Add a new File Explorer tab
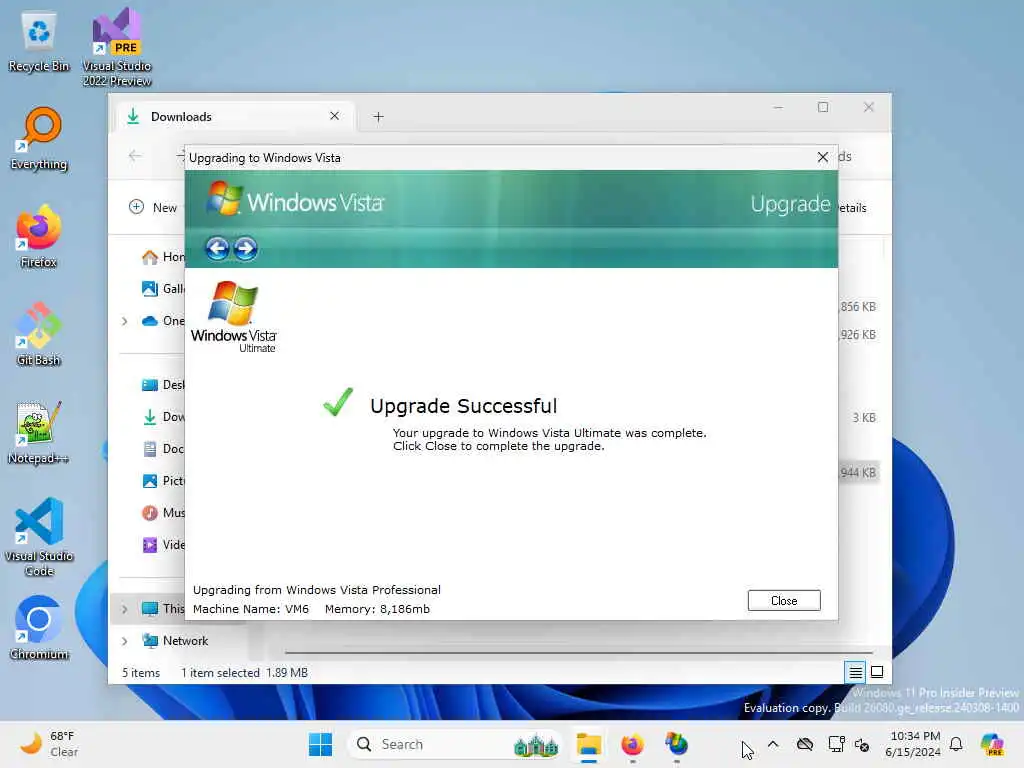Viewport: 1024px width, 768px height. [x=378, y=117]
